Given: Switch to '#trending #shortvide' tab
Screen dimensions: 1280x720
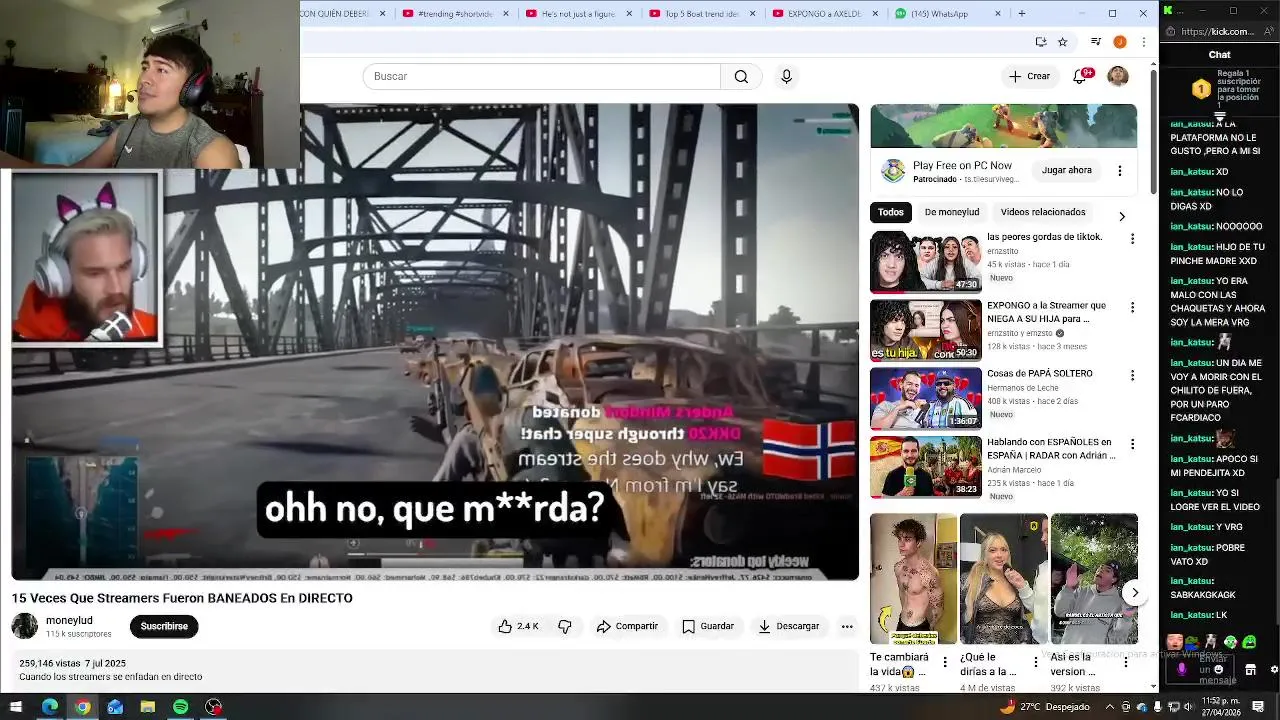Looking at the screenshot, I should pos(456,13).
